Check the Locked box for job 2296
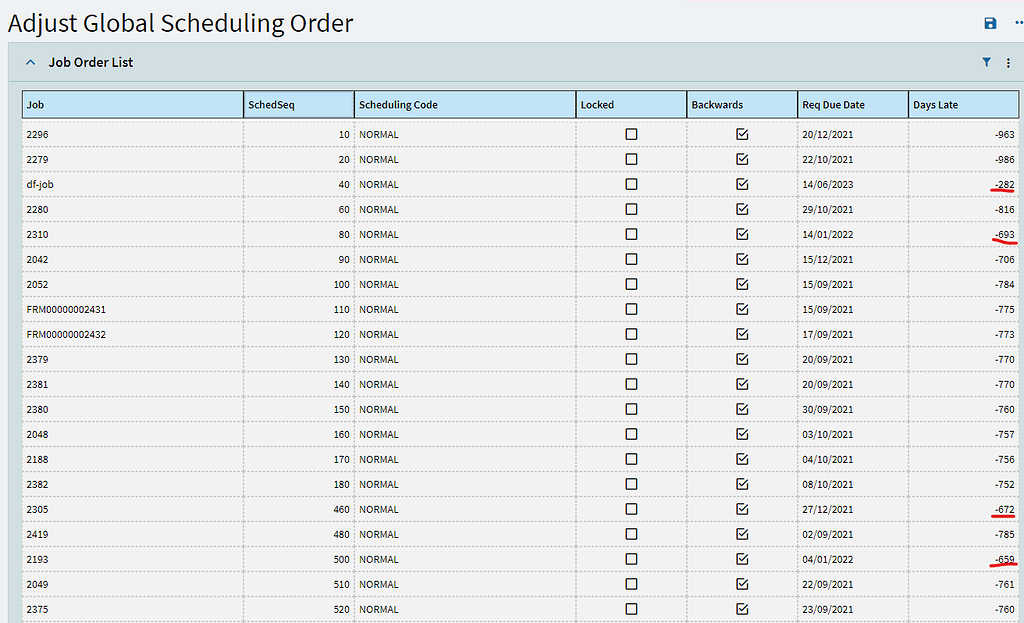The width and height of the screenshot is (1024, 623). 630,134
